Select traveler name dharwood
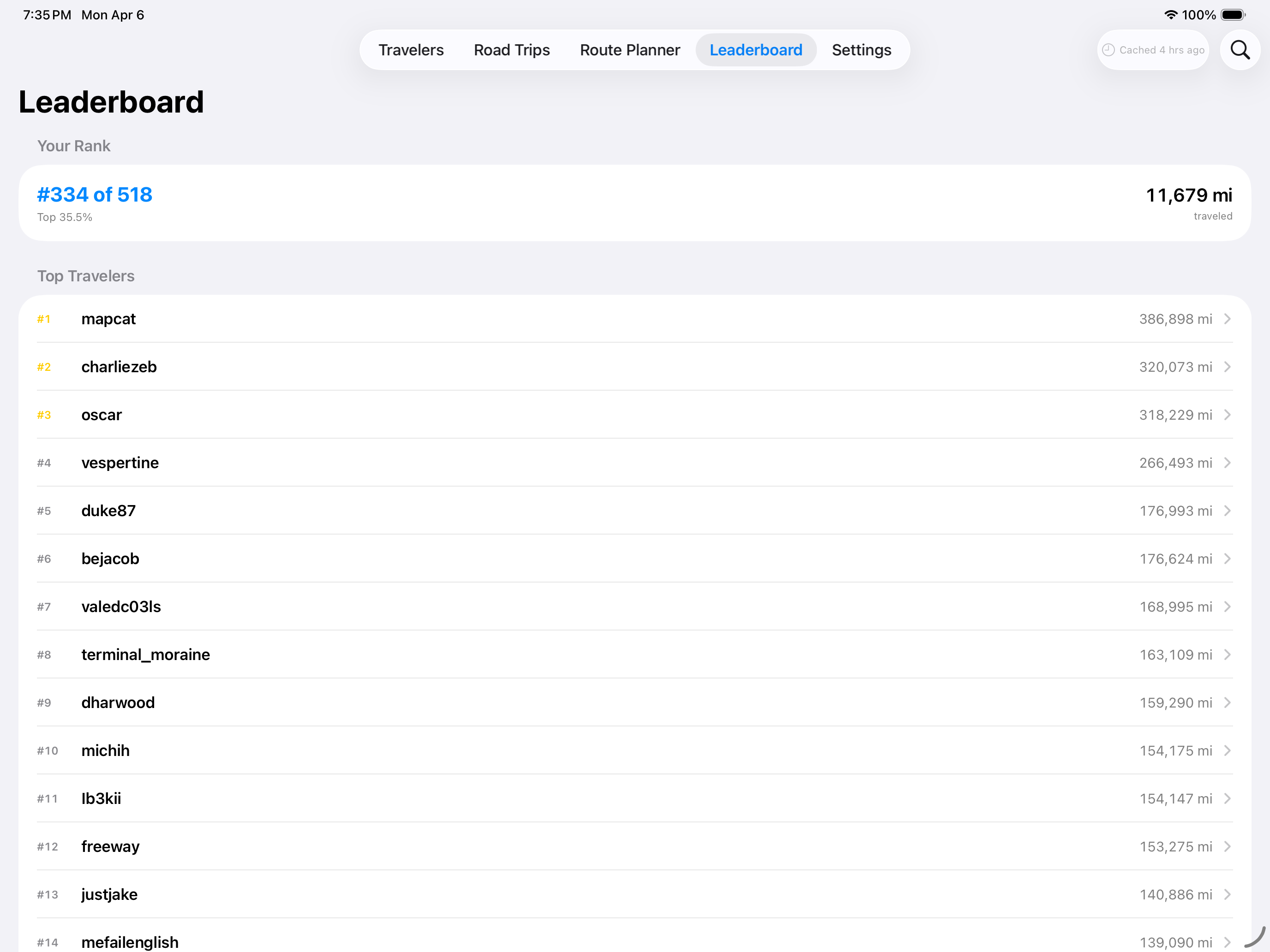This screenshot has height=952, width=1270. coord(118,703)
